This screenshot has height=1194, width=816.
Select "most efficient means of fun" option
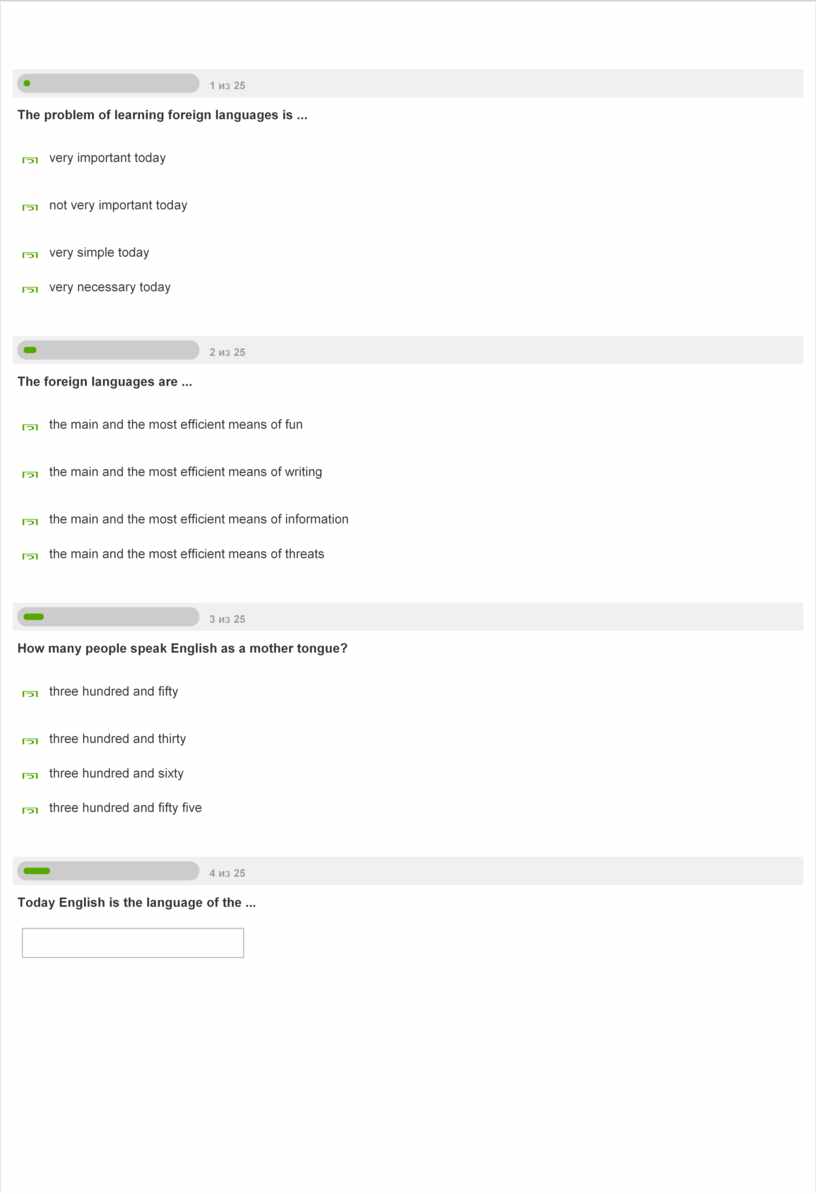30,426
